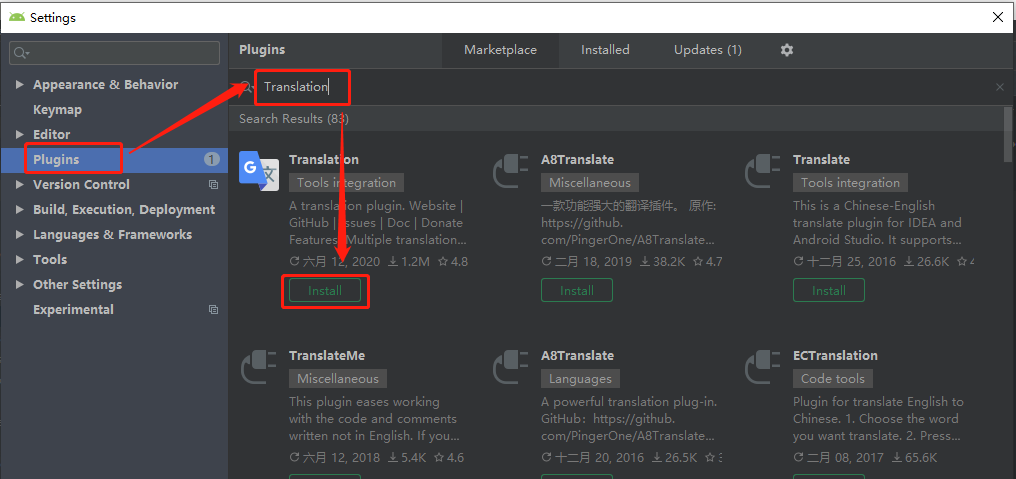Screen dimensions: 1016x479
Task: Close the Settings window
Action: [x=999, y=18]
